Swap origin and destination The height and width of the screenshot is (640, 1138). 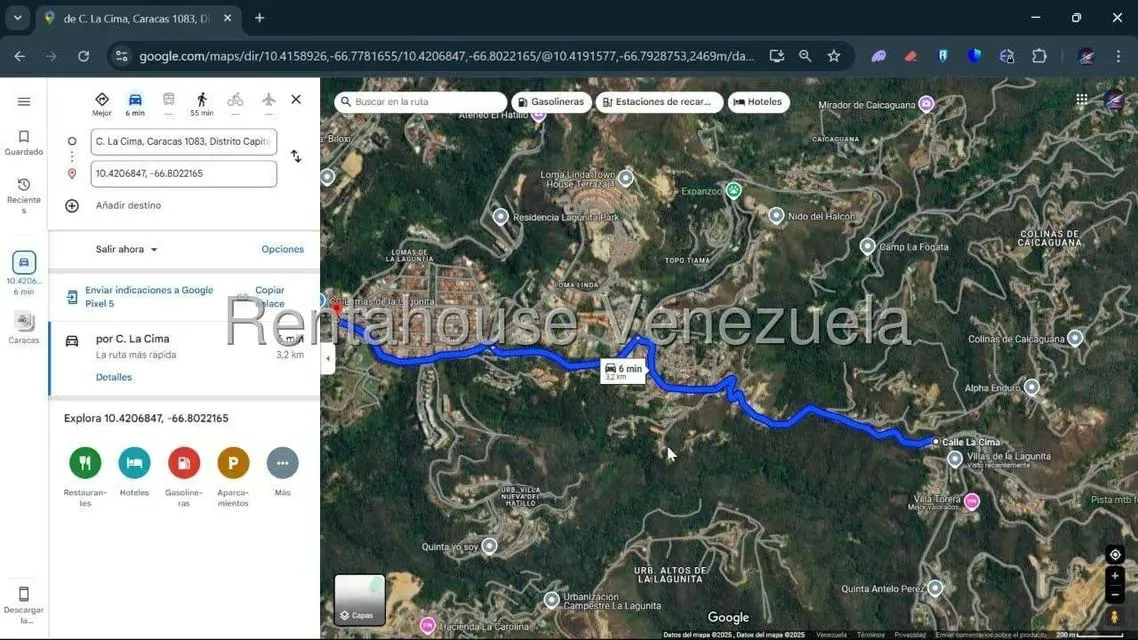[x=296, y=156]
